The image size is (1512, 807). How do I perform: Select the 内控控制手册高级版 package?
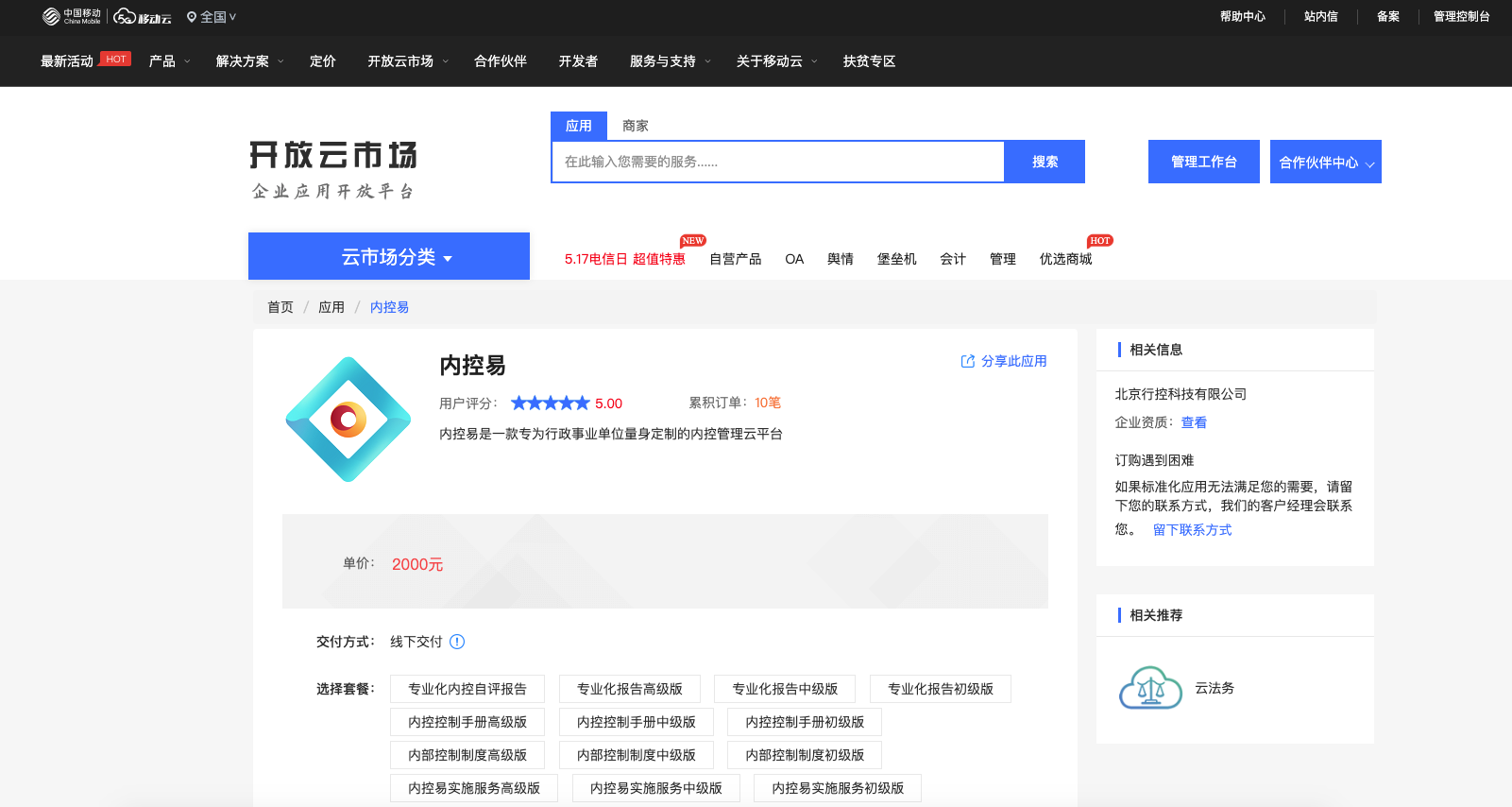click(x=467, y=722)
